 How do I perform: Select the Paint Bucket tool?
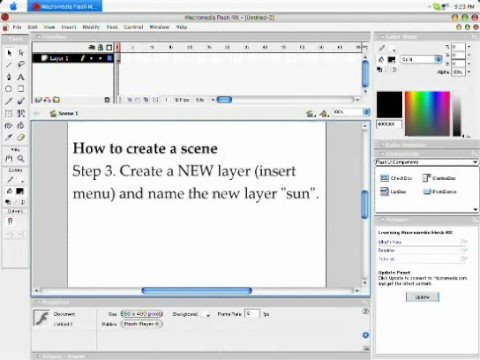(21, 125)
